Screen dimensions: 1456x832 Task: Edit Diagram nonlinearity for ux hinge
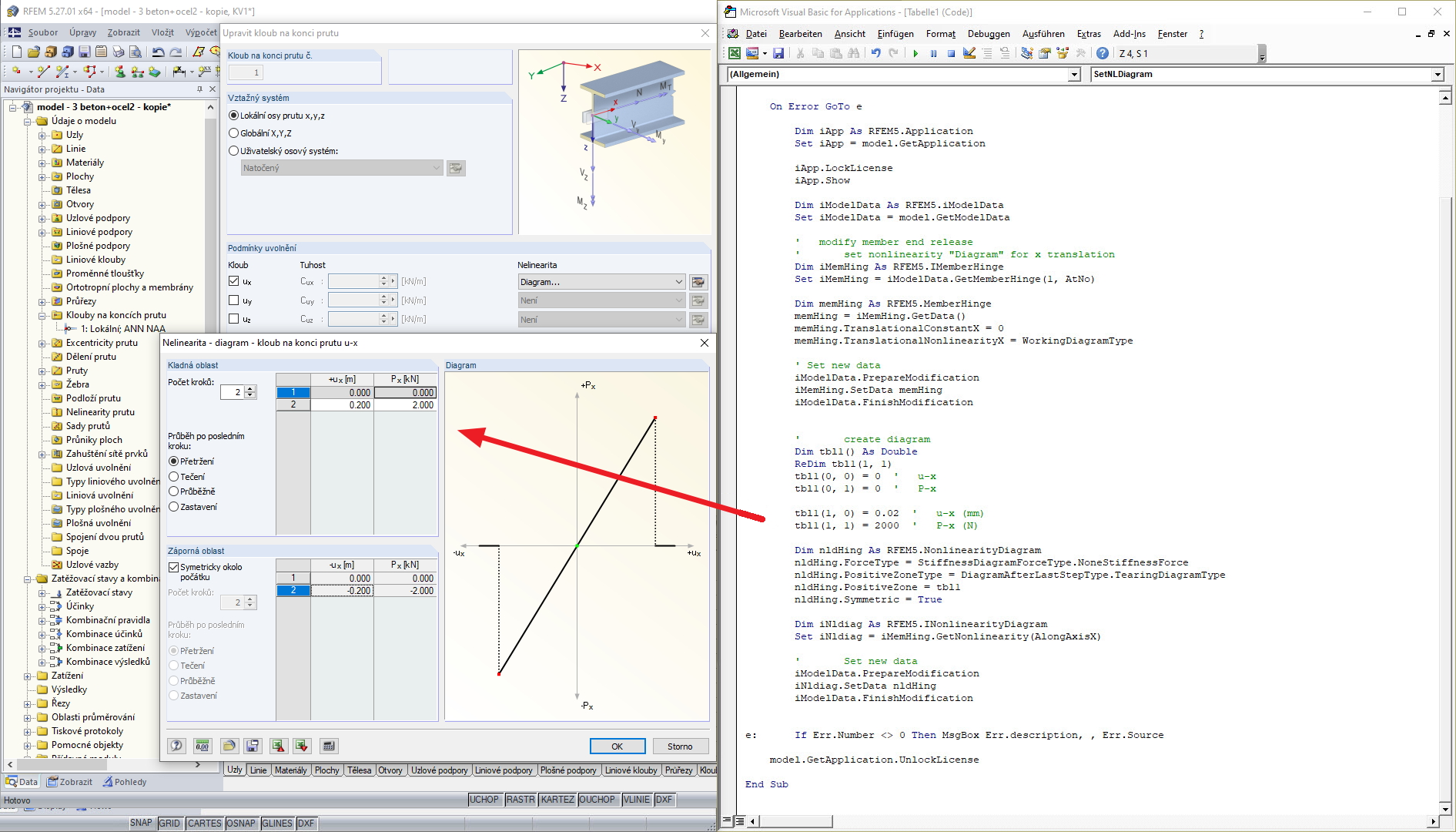[x=698, y=282]
